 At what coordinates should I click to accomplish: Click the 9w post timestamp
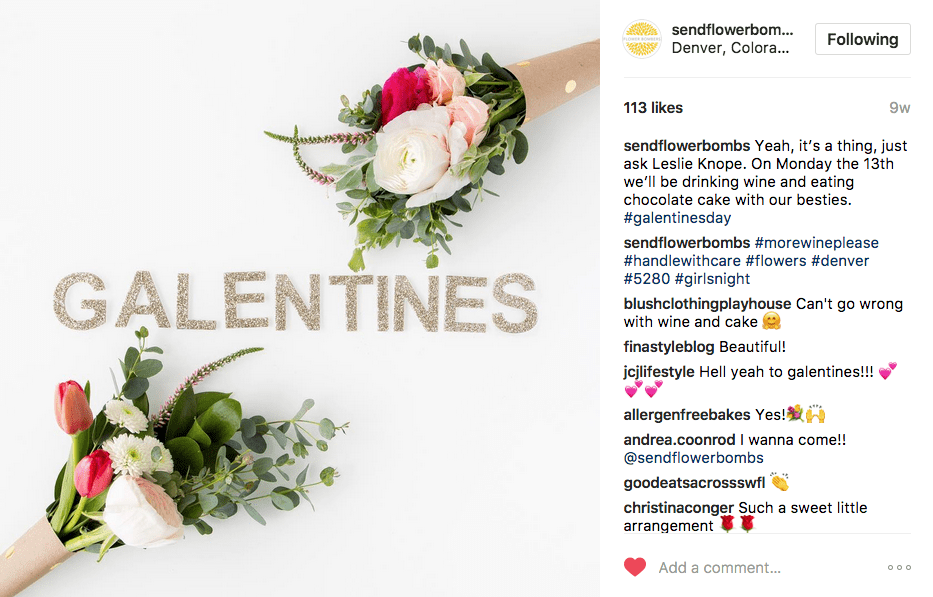pos(899,108)
